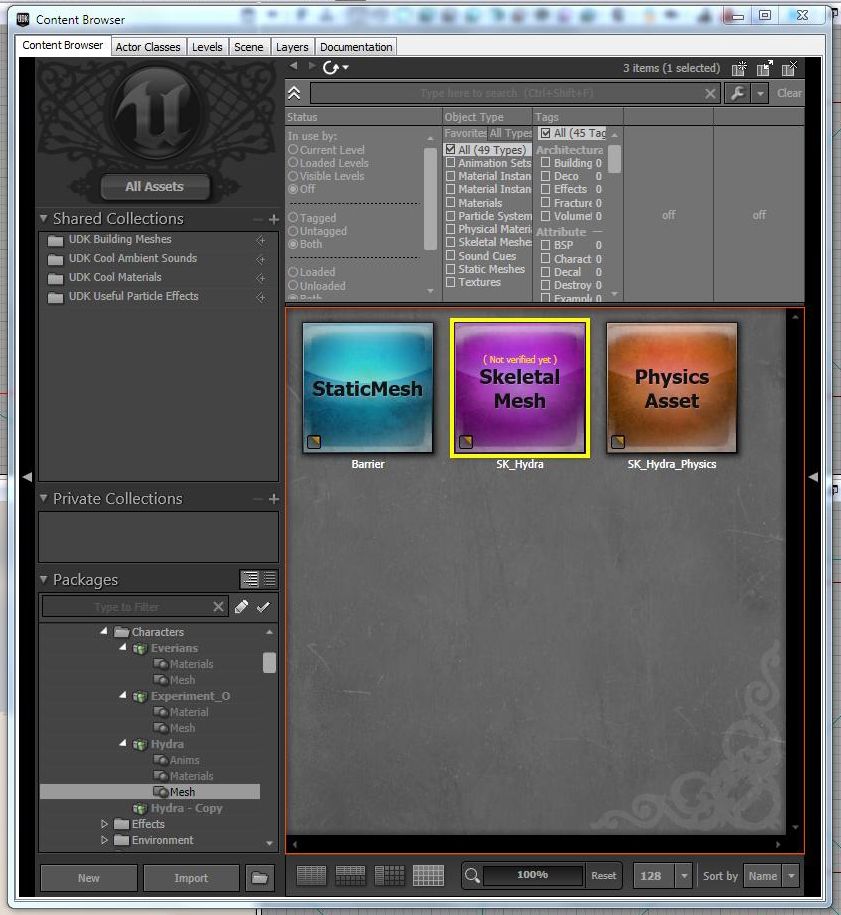Select the list-over-thumbnails layout icon
841x915 pixels.
(x=350, y=875)
